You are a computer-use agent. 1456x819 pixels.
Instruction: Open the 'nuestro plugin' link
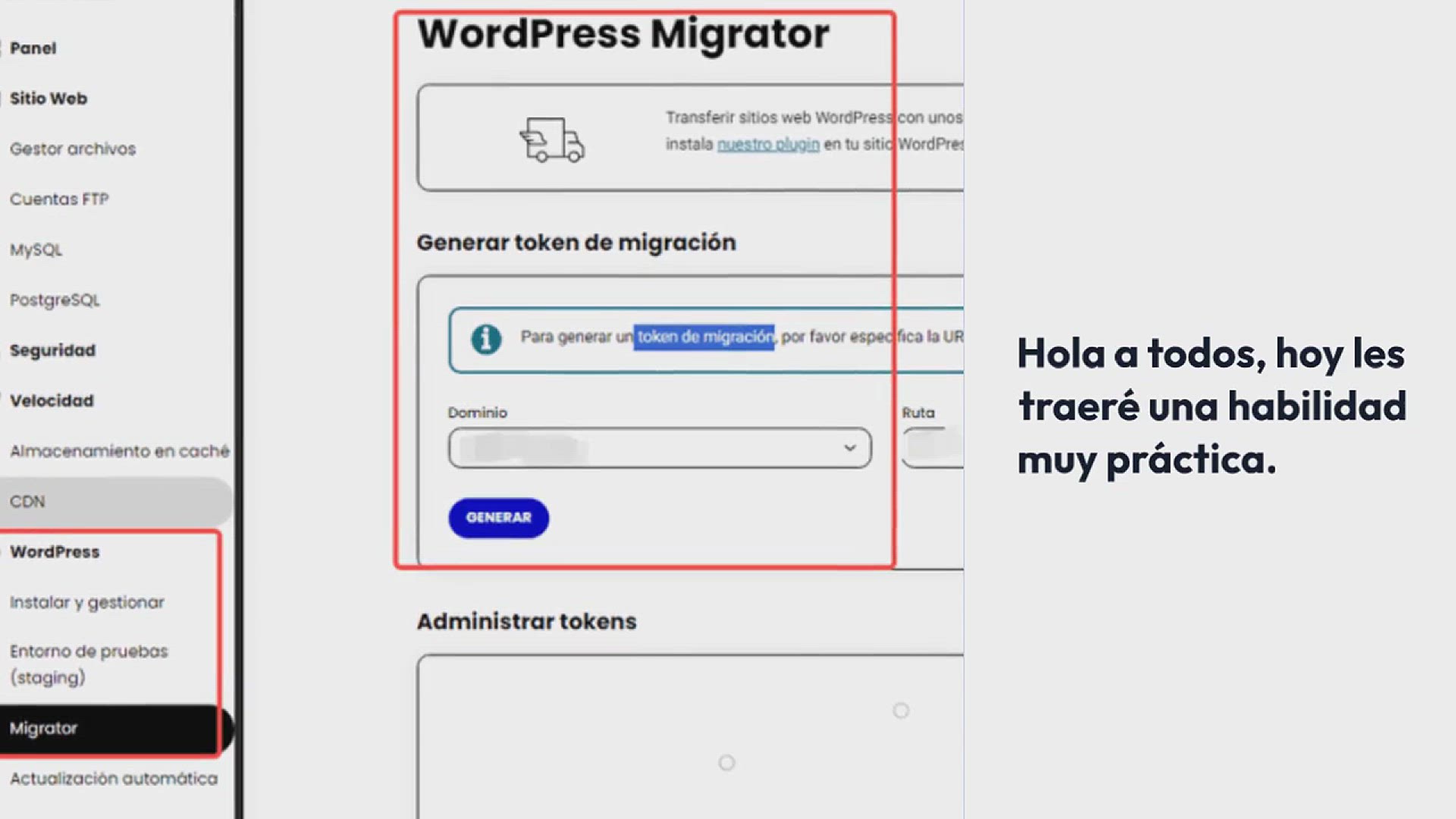pyautogui.click(x=767, y=144)
